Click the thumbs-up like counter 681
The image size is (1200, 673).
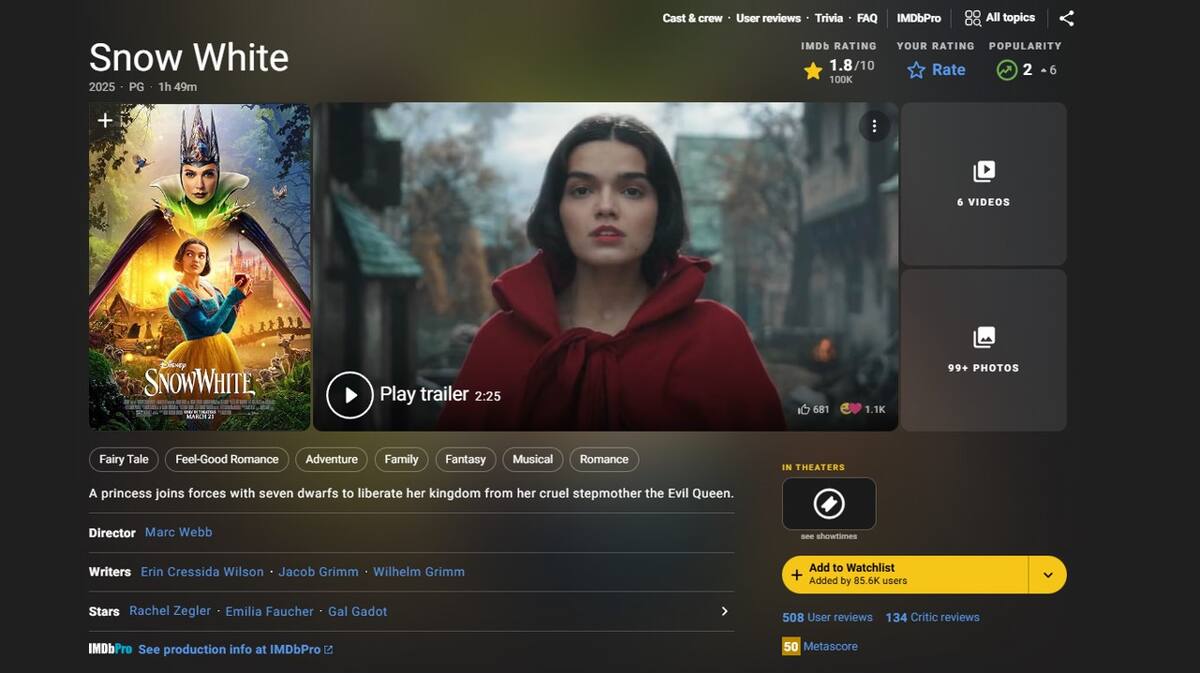[x=813, y=409]
